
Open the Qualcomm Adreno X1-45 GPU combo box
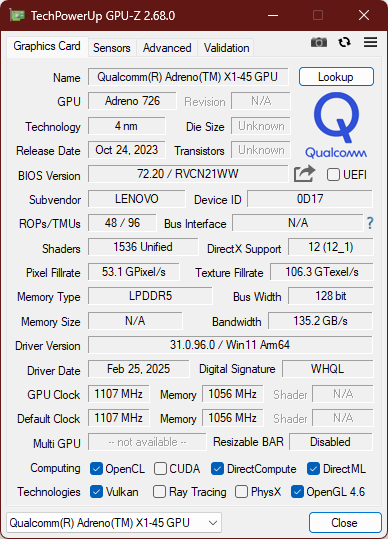click(x=114, y=523)
